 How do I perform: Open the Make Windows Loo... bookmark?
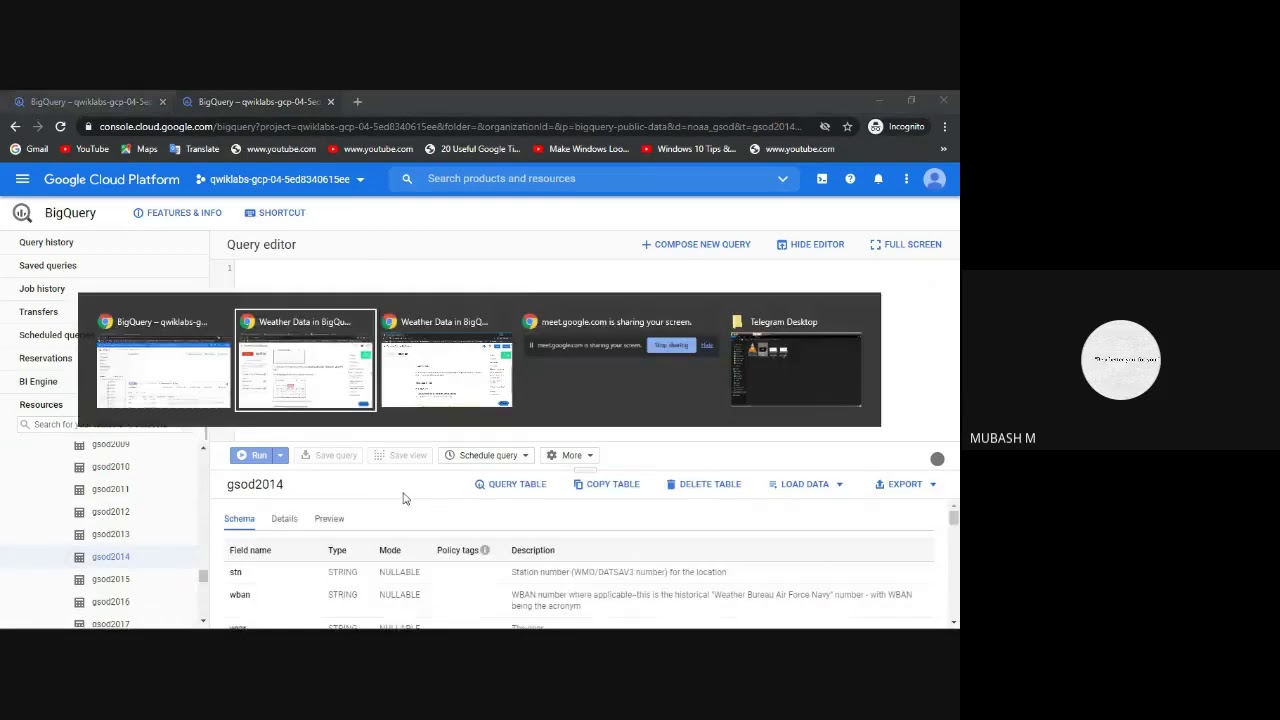pyautogui.click(x=581, y=149)
